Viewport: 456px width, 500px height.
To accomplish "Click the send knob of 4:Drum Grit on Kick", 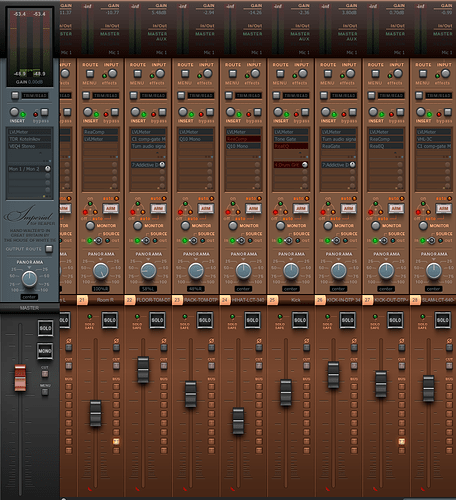I will pyautogui.click(x=305, y=165).
